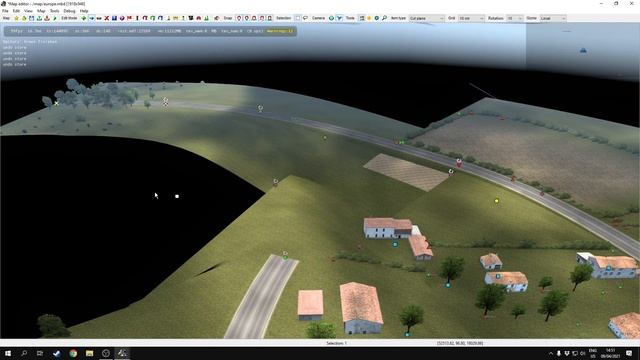Open the Edit menu
640x360 pixels.
[16, 11]
